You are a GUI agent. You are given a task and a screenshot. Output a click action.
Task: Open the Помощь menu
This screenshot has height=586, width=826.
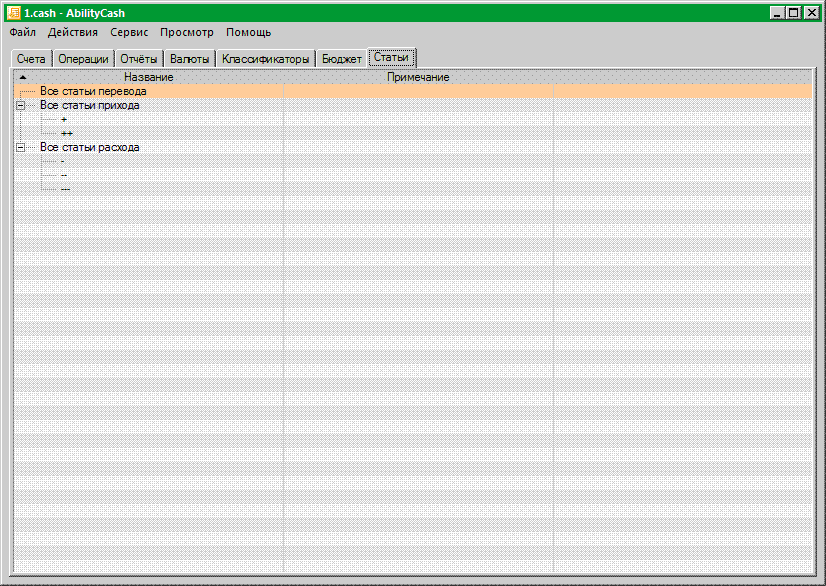[248, 32]
